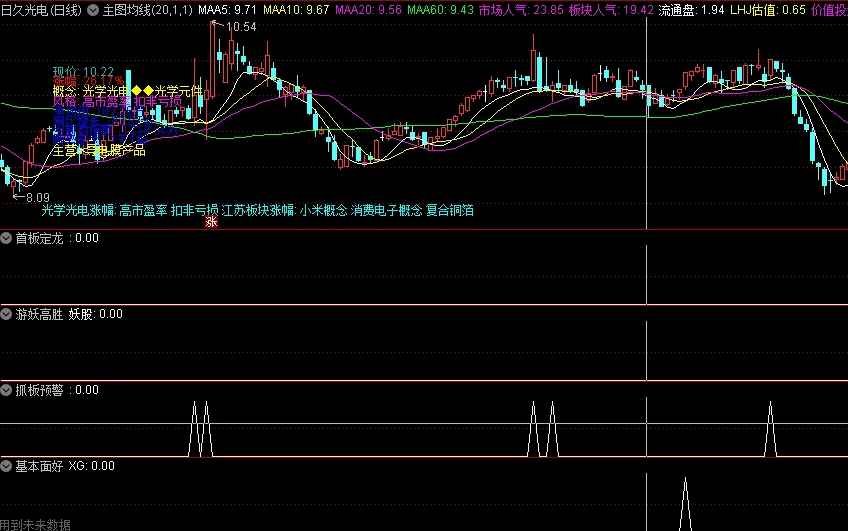Collapse the 基本面好 indicator panel arrow
The height and width of the screenshot is (531, 848).
(6, 466)
